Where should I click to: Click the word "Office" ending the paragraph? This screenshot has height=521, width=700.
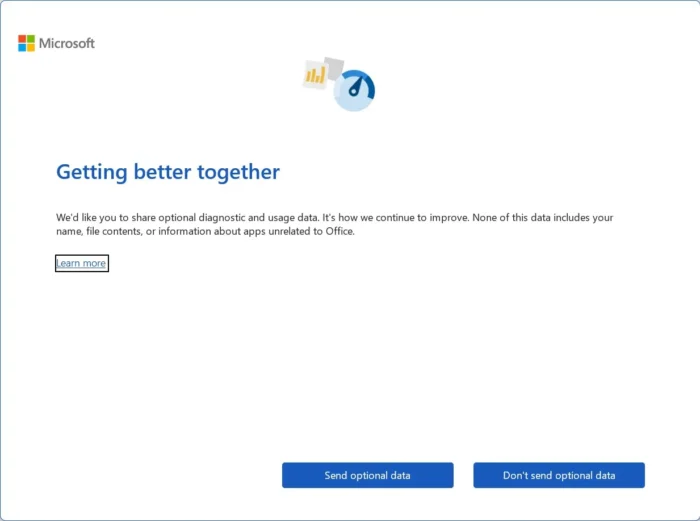coord(339,231)
